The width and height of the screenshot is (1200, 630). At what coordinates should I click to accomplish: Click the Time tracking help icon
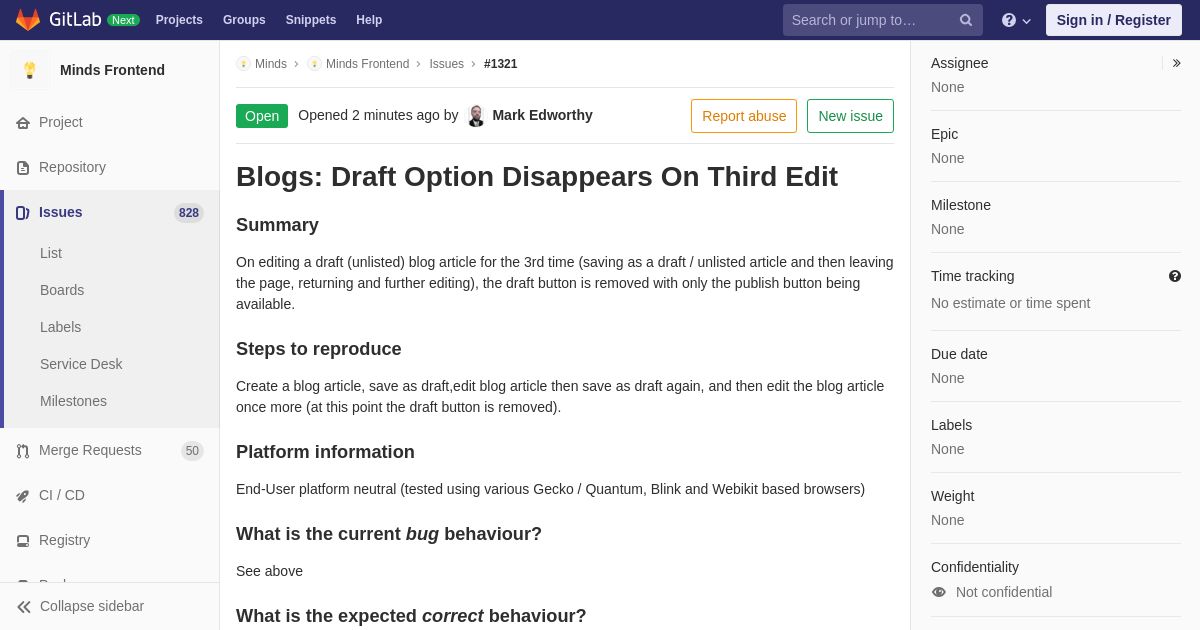(x=1175, y=276)
